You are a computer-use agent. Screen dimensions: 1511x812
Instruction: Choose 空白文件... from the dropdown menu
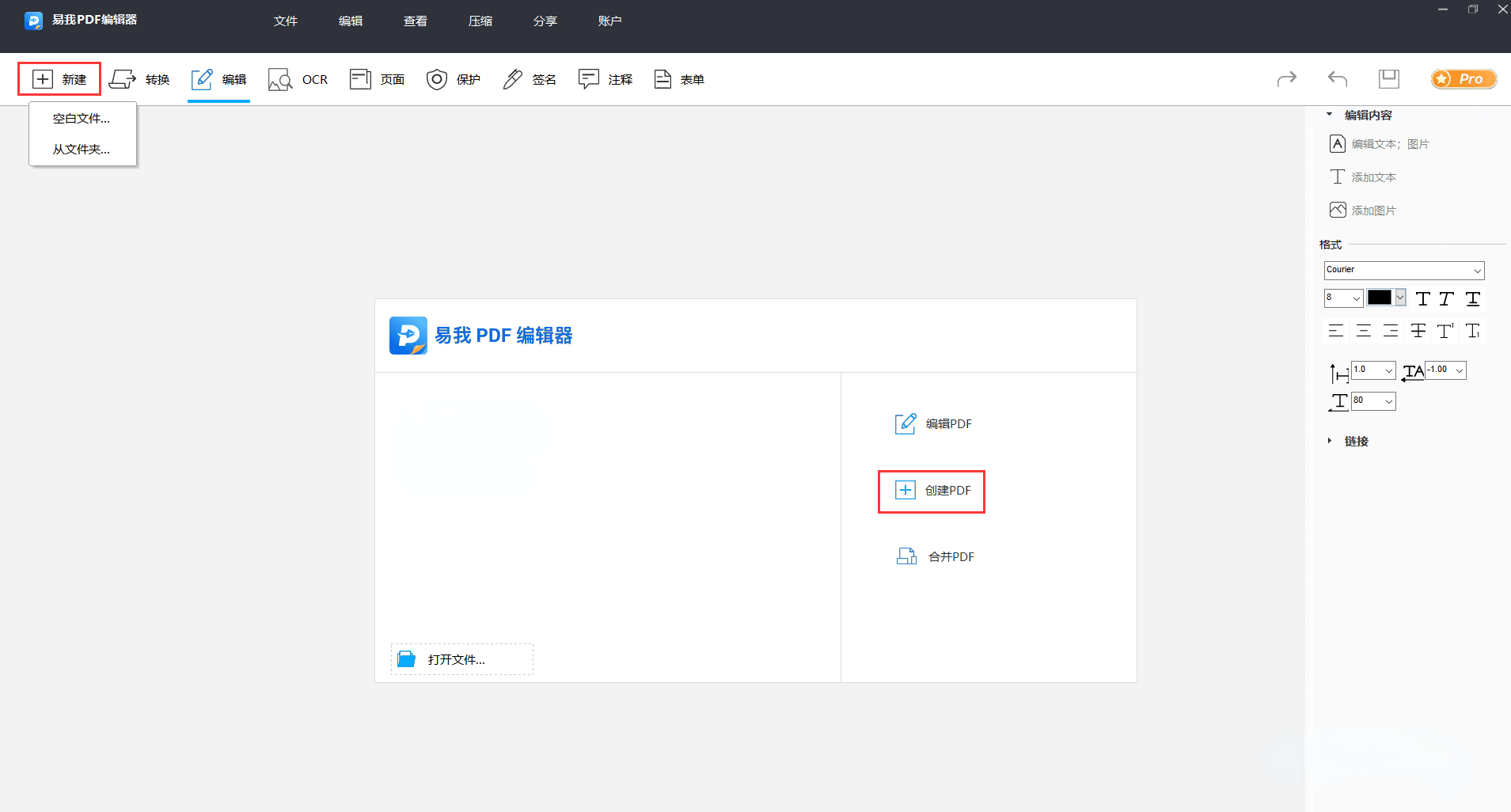tap(82, 119)
